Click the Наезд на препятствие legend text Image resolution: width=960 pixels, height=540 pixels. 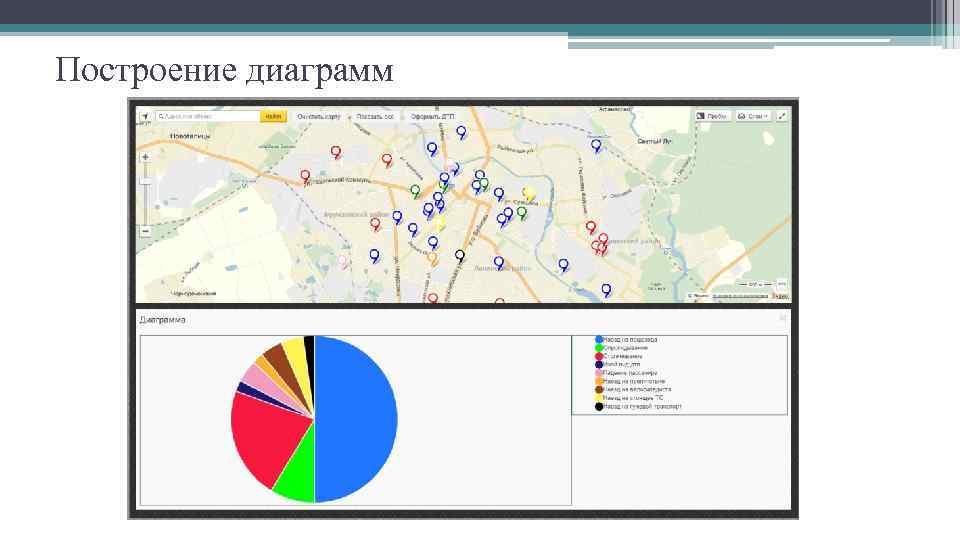point(634,381)
